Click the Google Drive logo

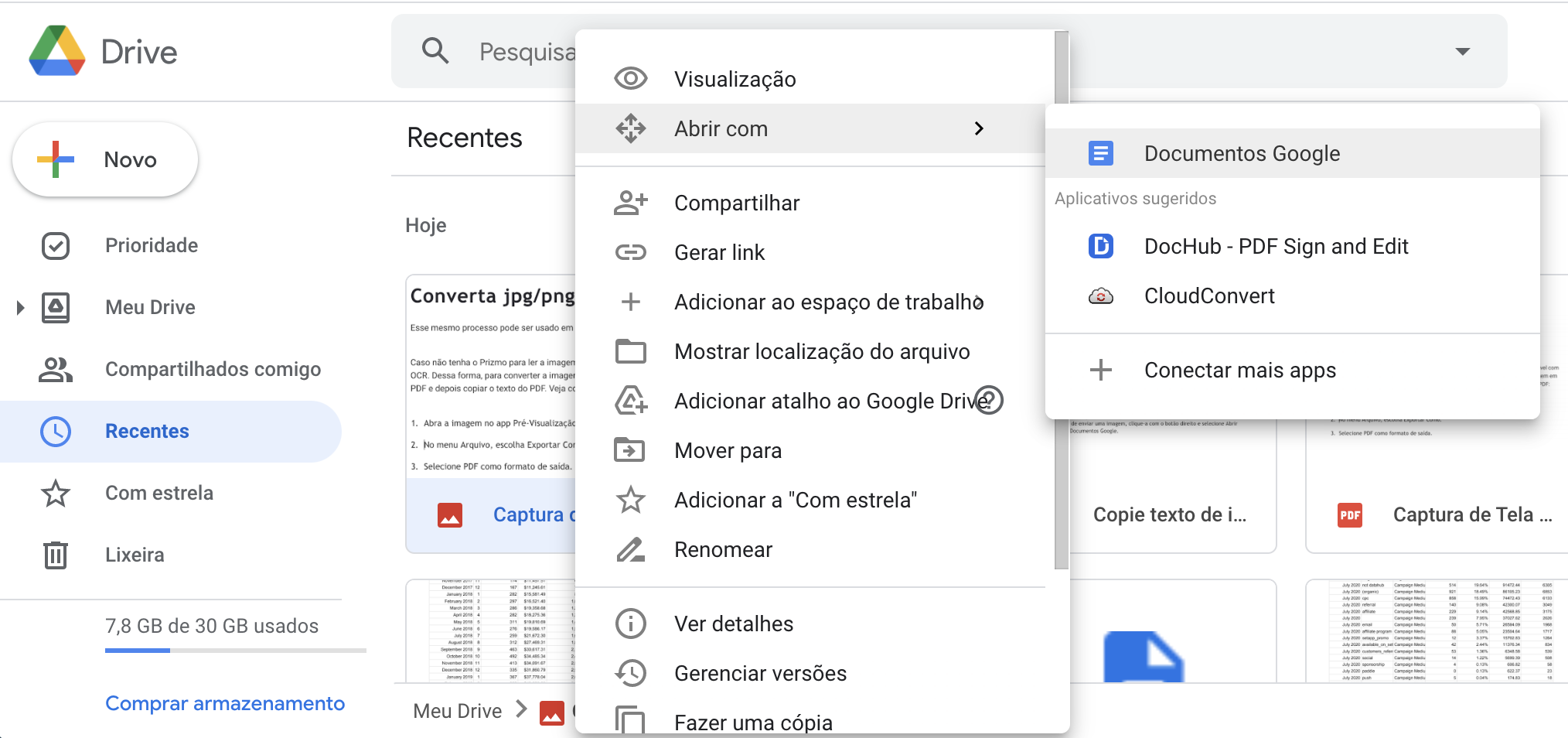(x=57, y=51)
